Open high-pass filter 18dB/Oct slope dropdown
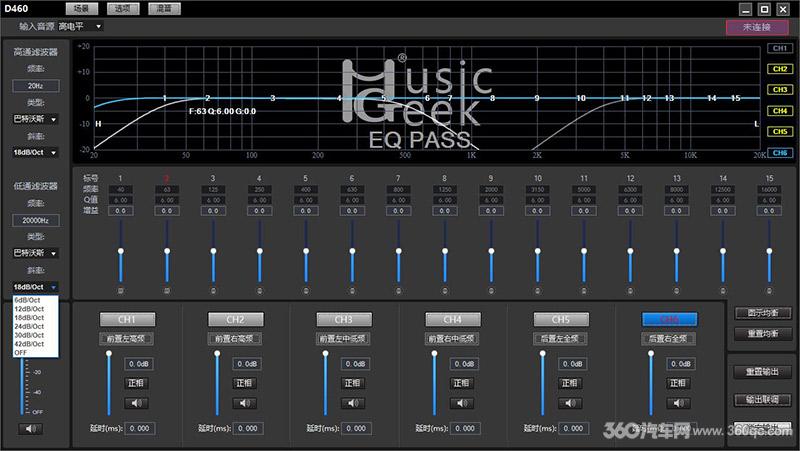 [x=35, y=152]
